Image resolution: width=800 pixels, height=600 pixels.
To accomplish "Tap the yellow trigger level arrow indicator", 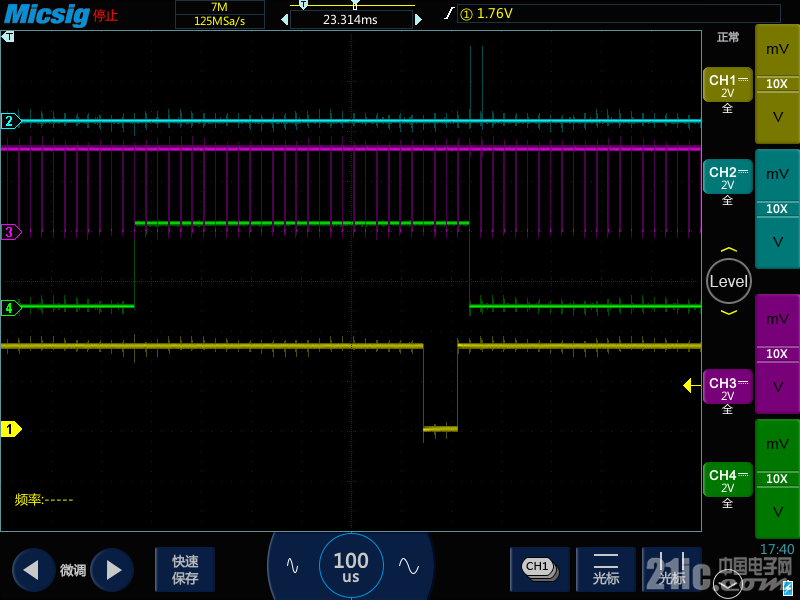I will (691, 385).
